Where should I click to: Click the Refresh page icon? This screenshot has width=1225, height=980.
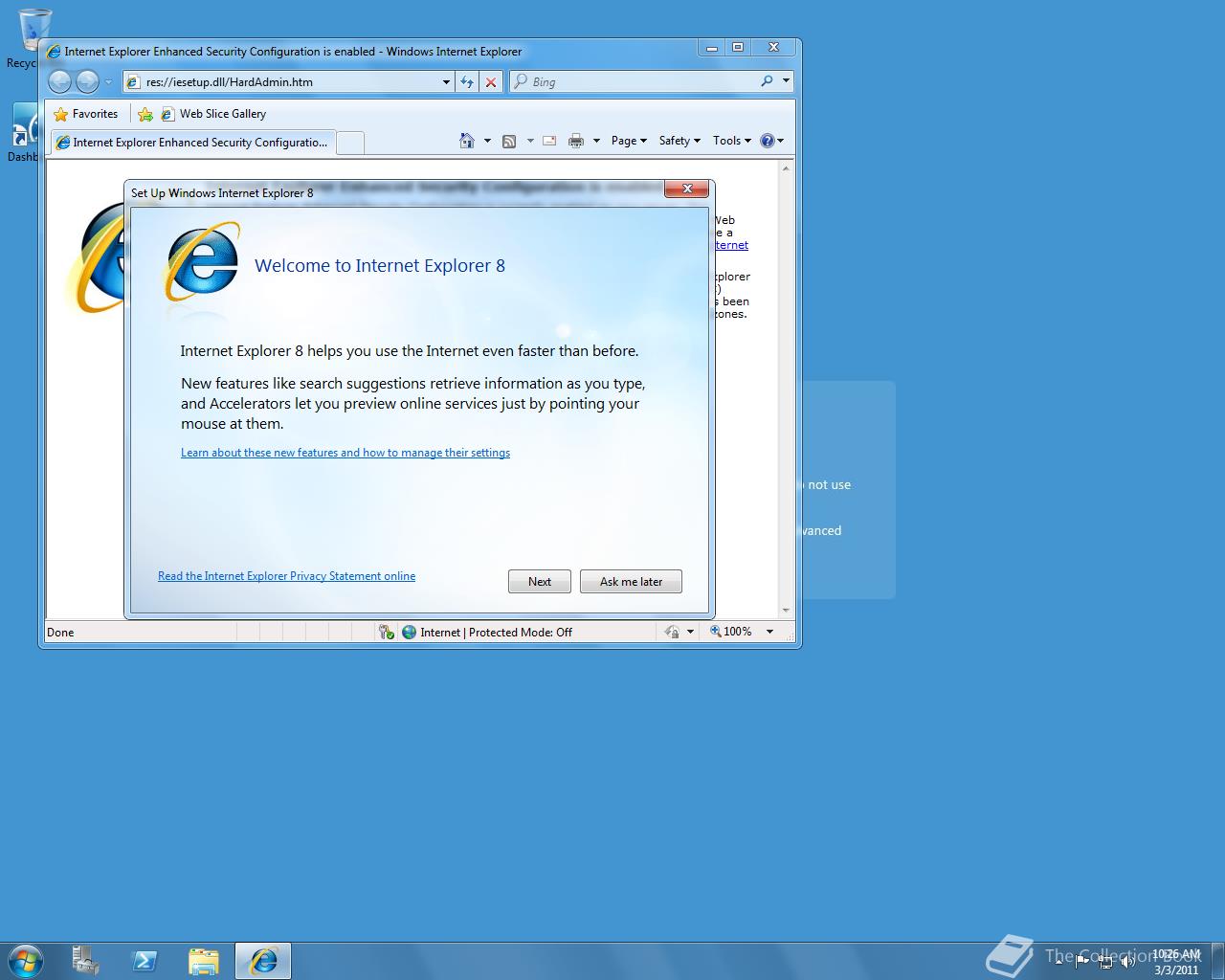pyautogui.click(x=467, y=82)
